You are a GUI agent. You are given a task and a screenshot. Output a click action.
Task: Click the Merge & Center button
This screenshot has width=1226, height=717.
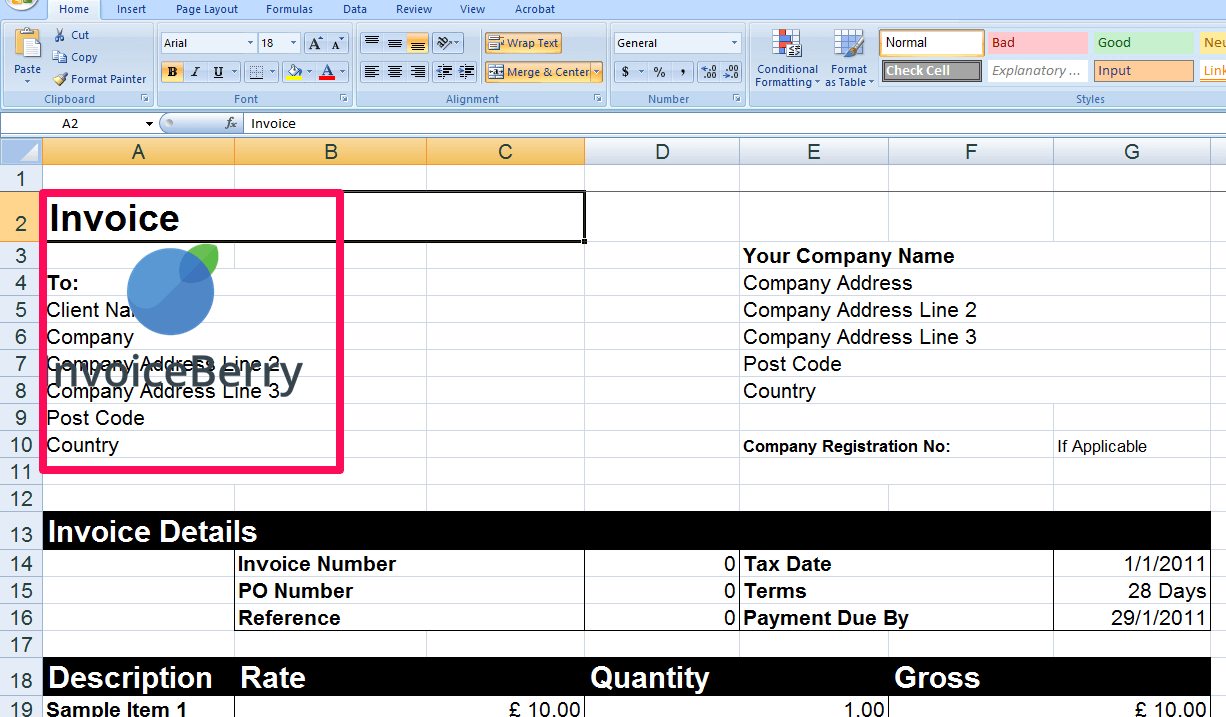click(538, 72)
